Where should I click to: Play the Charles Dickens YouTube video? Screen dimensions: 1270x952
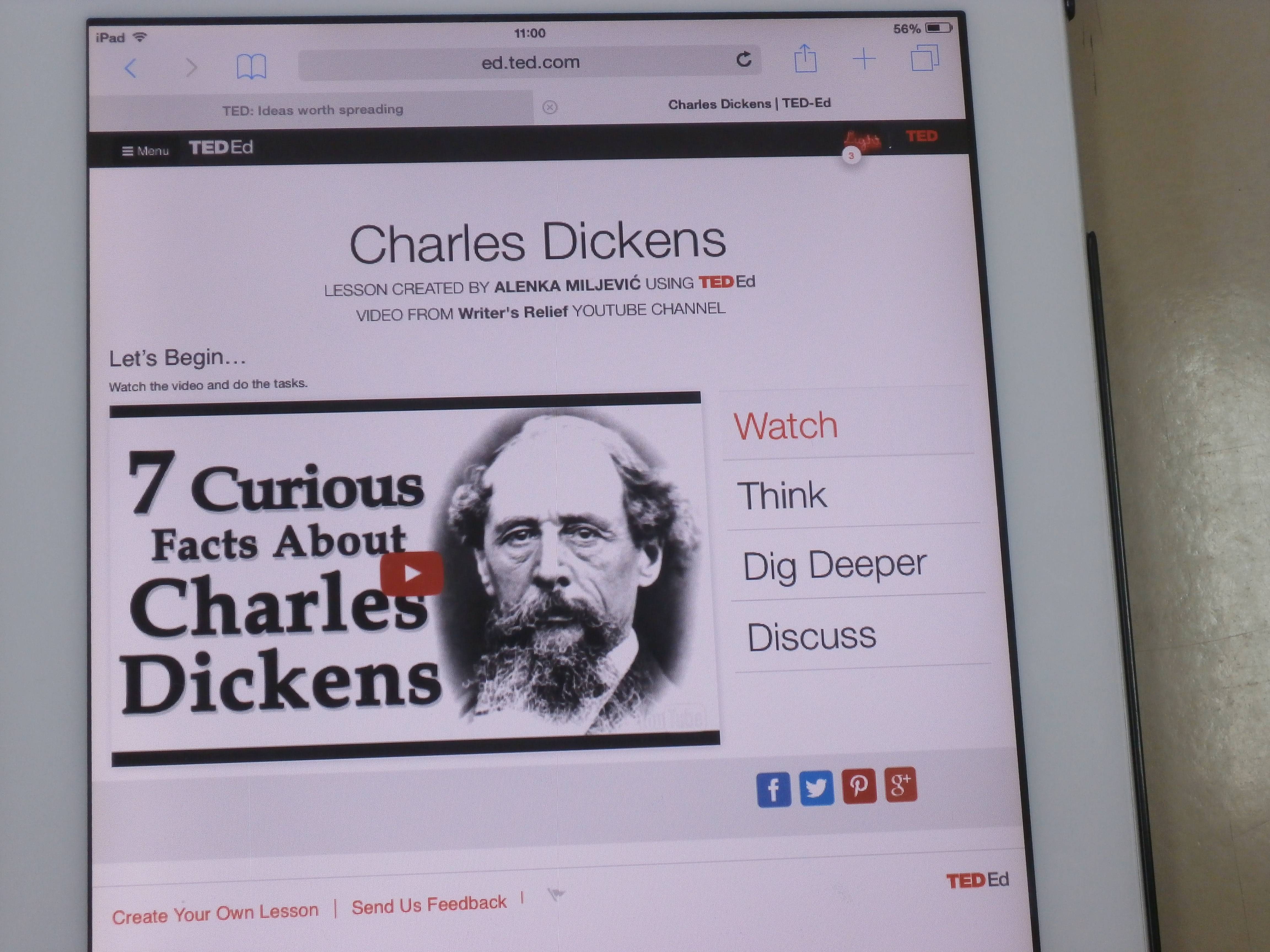[x=411, y=573]
